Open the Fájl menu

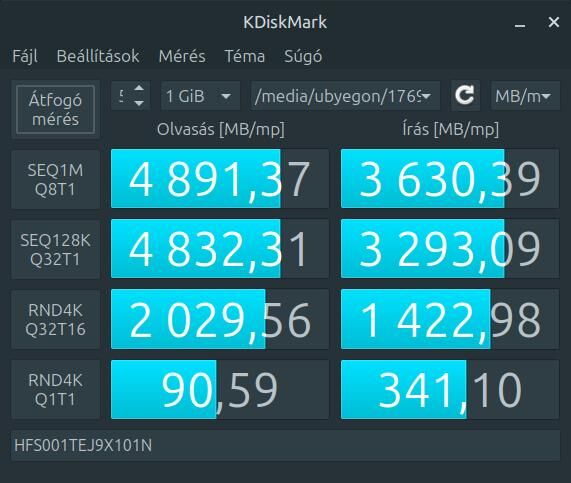tap(25, 56)
